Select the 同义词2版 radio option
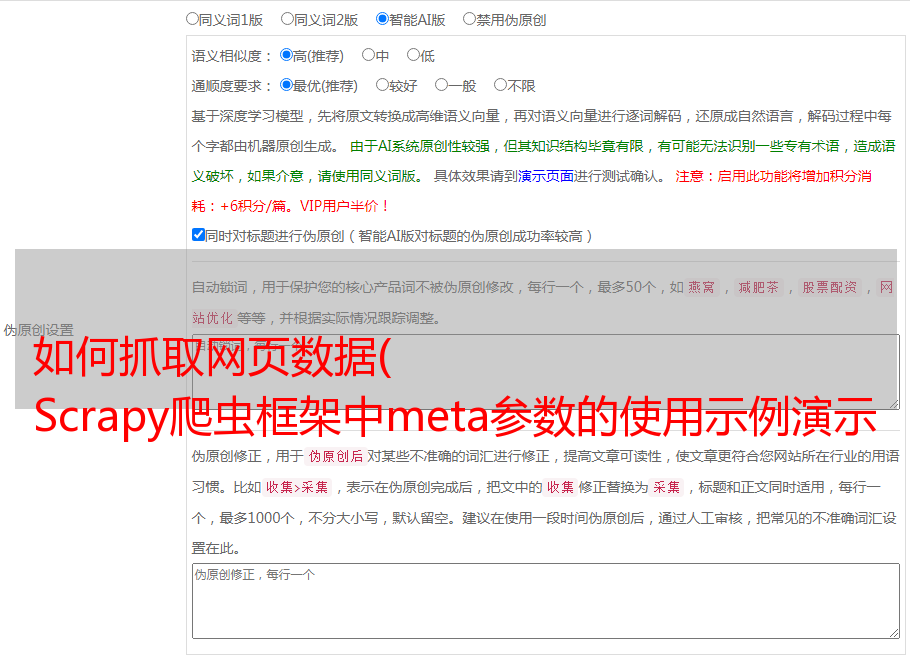The height and width of the screenshot is (658, 911). point(287,19)
